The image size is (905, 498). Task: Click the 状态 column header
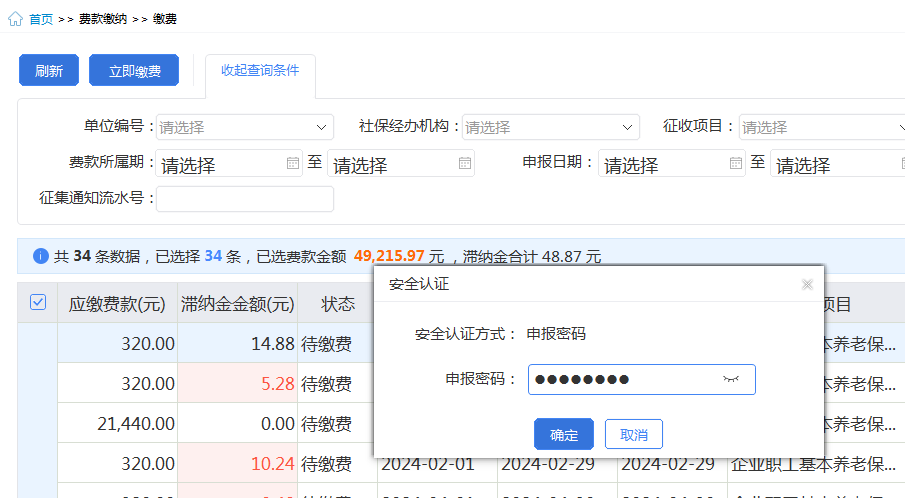338,304
